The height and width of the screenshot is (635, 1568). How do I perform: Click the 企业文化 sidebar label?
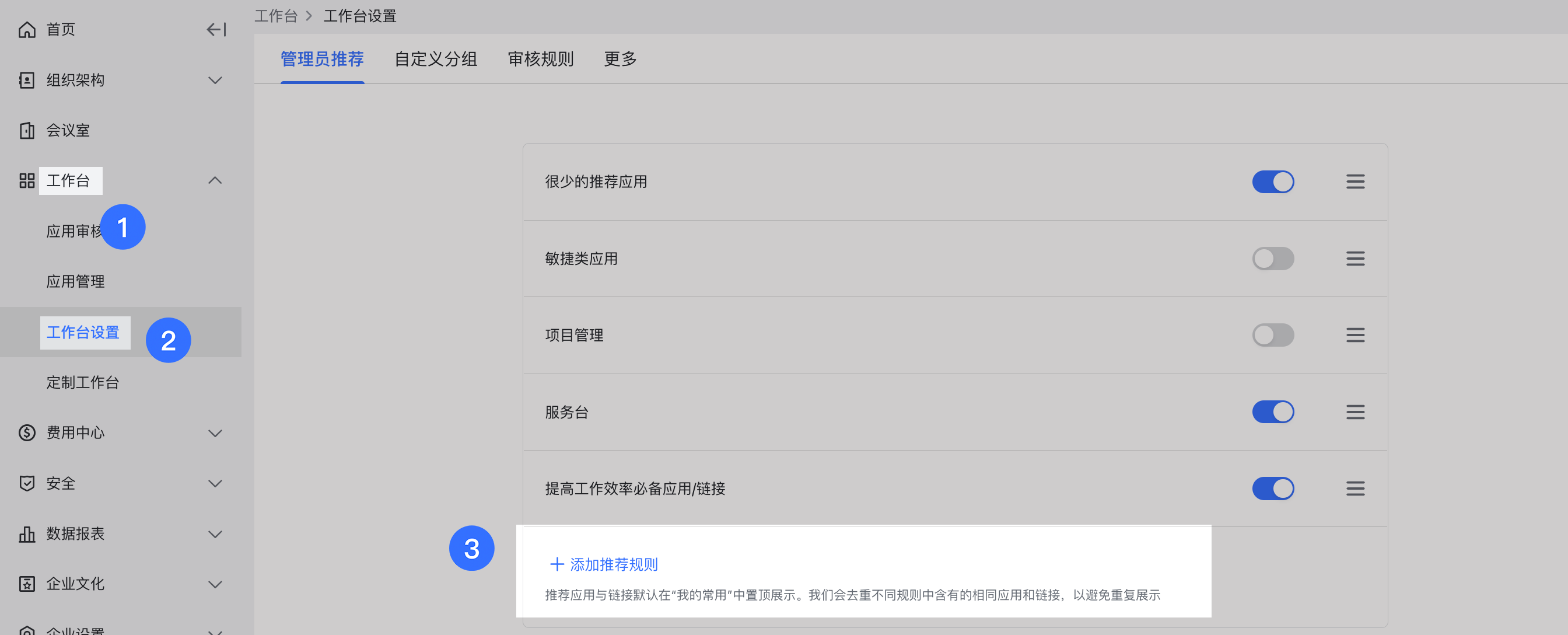[x=75, y=584]
